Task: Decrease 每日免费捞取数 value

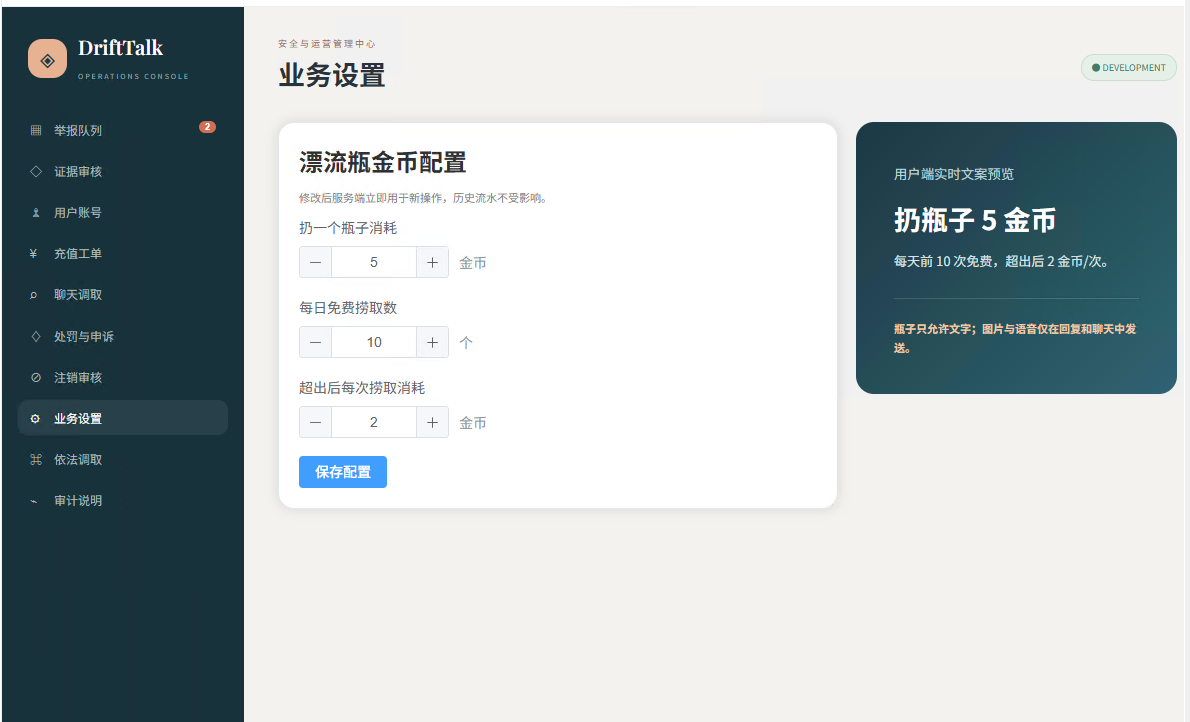Action: (x=316, y=342)
